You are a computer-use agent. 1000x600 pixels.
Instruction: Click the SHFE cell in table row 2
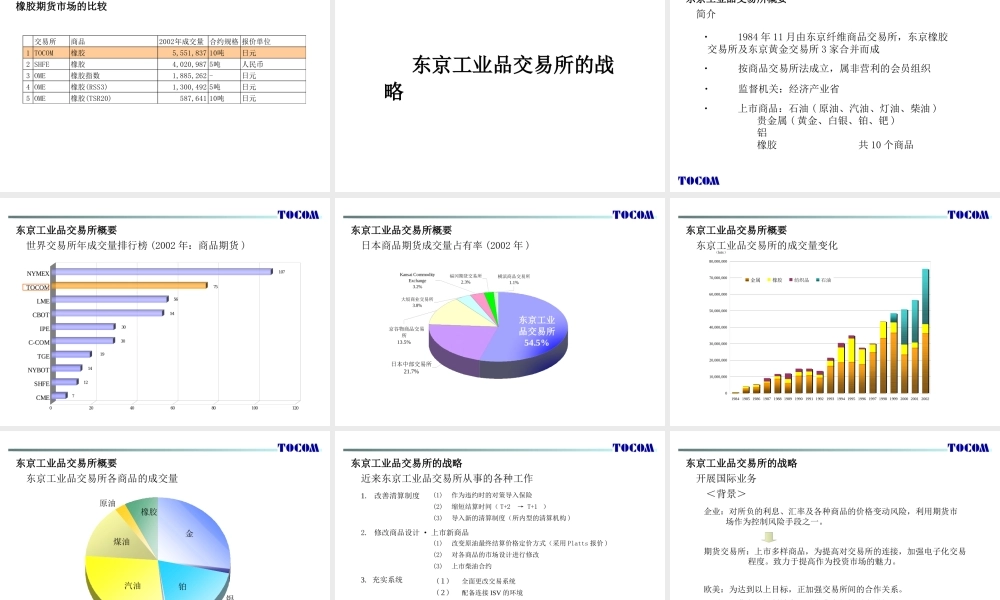50,64
